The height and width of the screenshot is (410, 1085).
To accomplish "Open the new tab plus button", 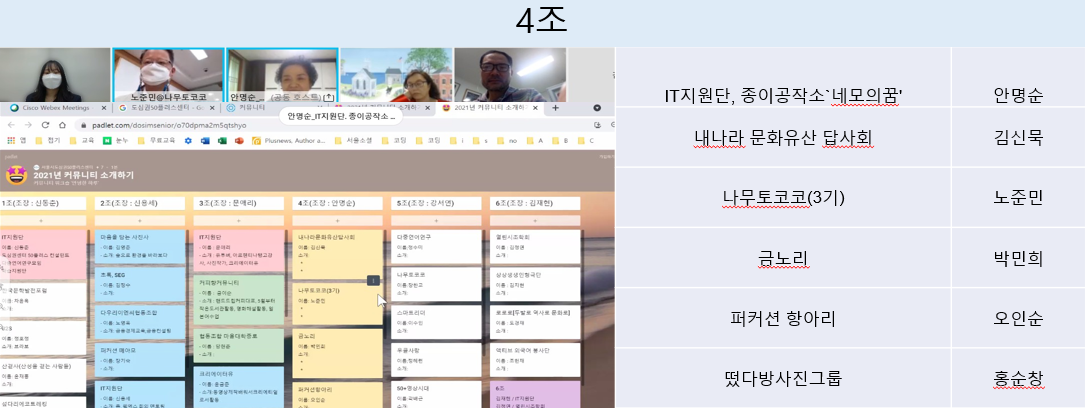I will (555, 108).
